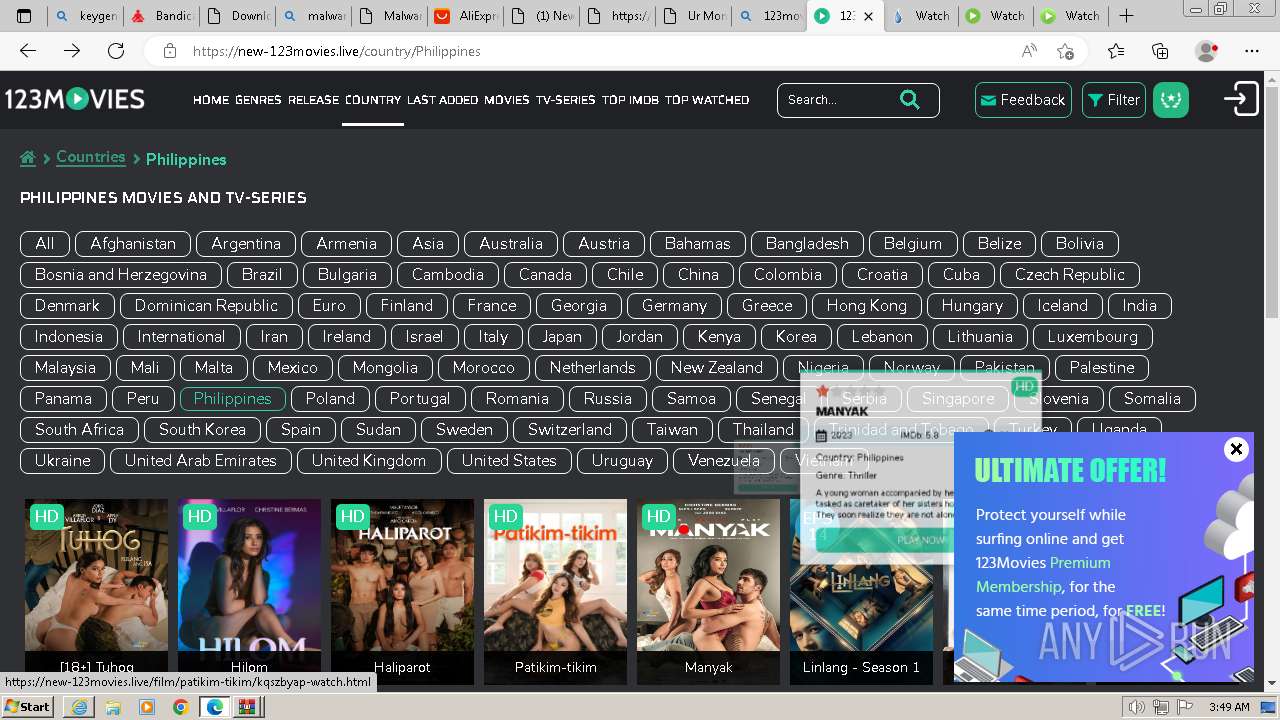This screenshot has width=1280, height=720.
Task: Select United States country tag
Action: point(509,461)
